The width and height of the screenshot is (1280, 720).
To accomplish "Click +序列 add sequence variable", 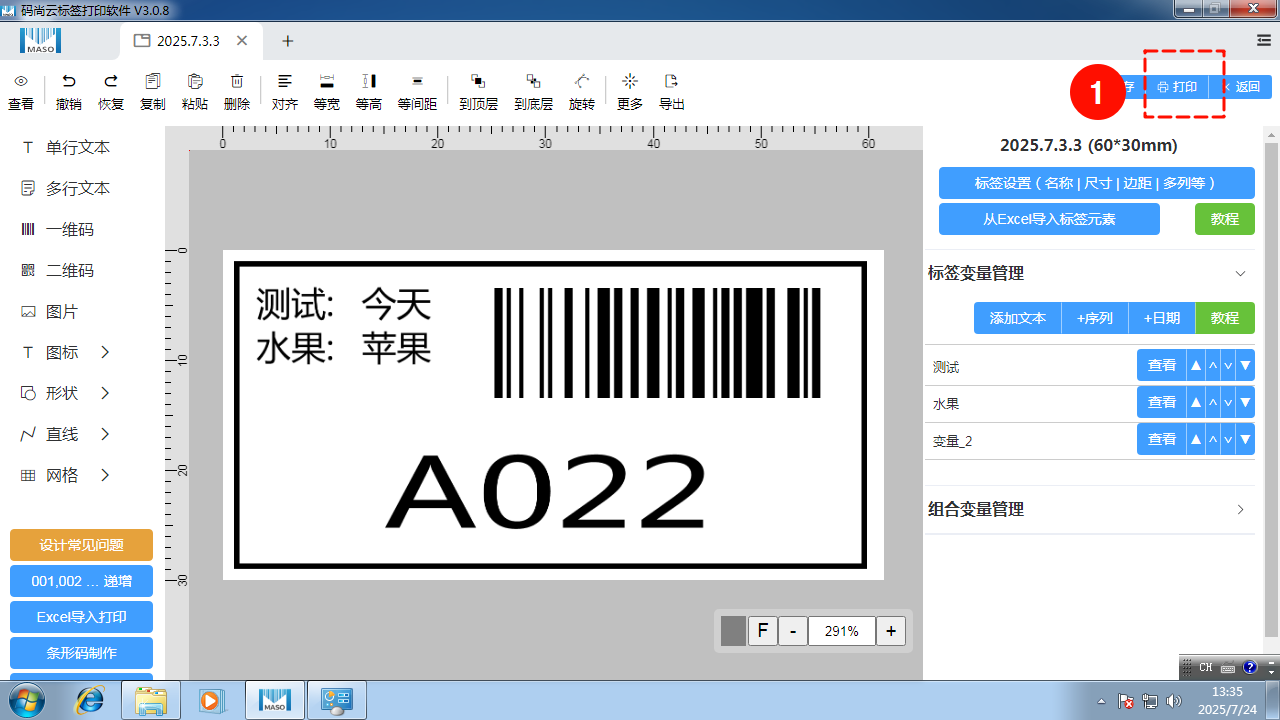I will pos(1095,318).
